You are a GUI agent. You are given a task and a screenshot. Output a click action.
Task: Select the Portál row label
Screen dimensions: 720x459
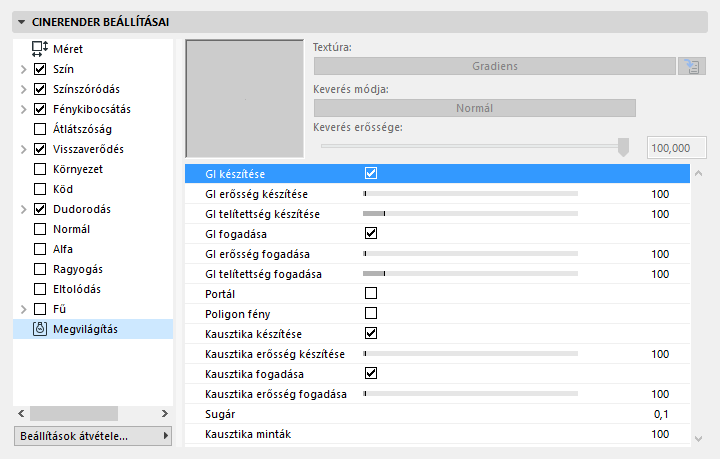click(x=220, y=294)
